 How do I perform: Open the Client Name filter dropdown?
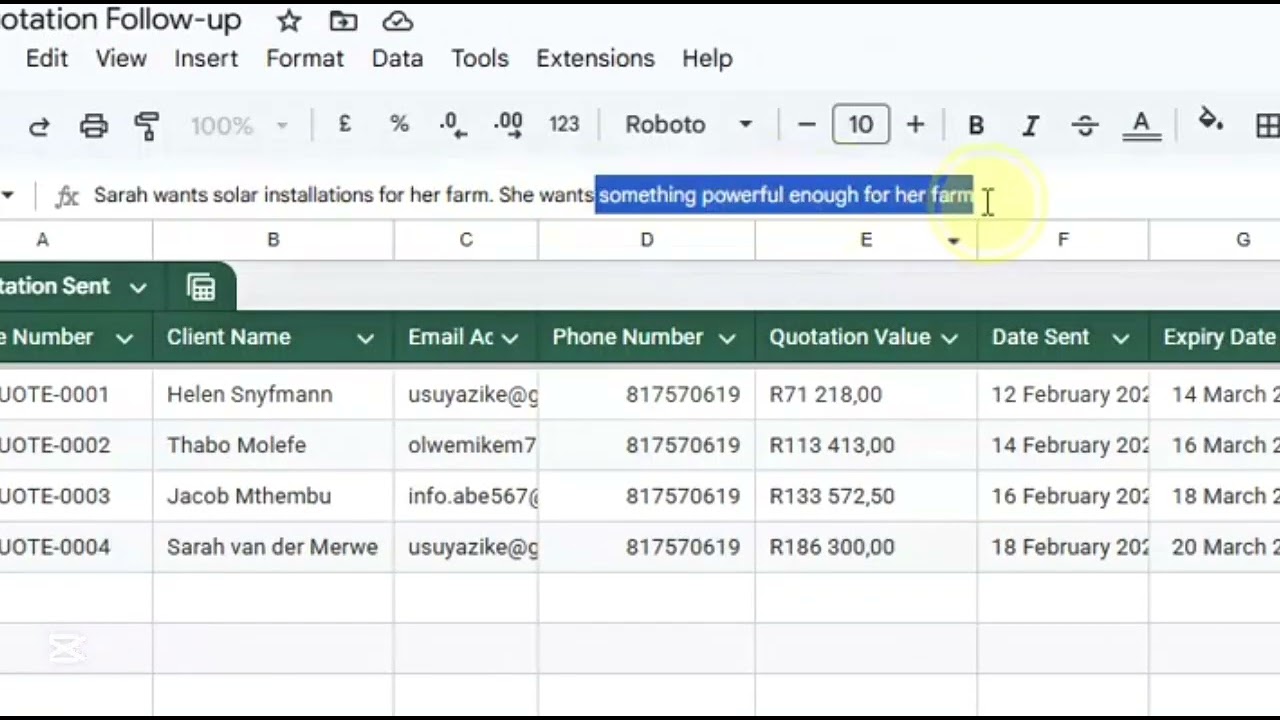(366, 339)
